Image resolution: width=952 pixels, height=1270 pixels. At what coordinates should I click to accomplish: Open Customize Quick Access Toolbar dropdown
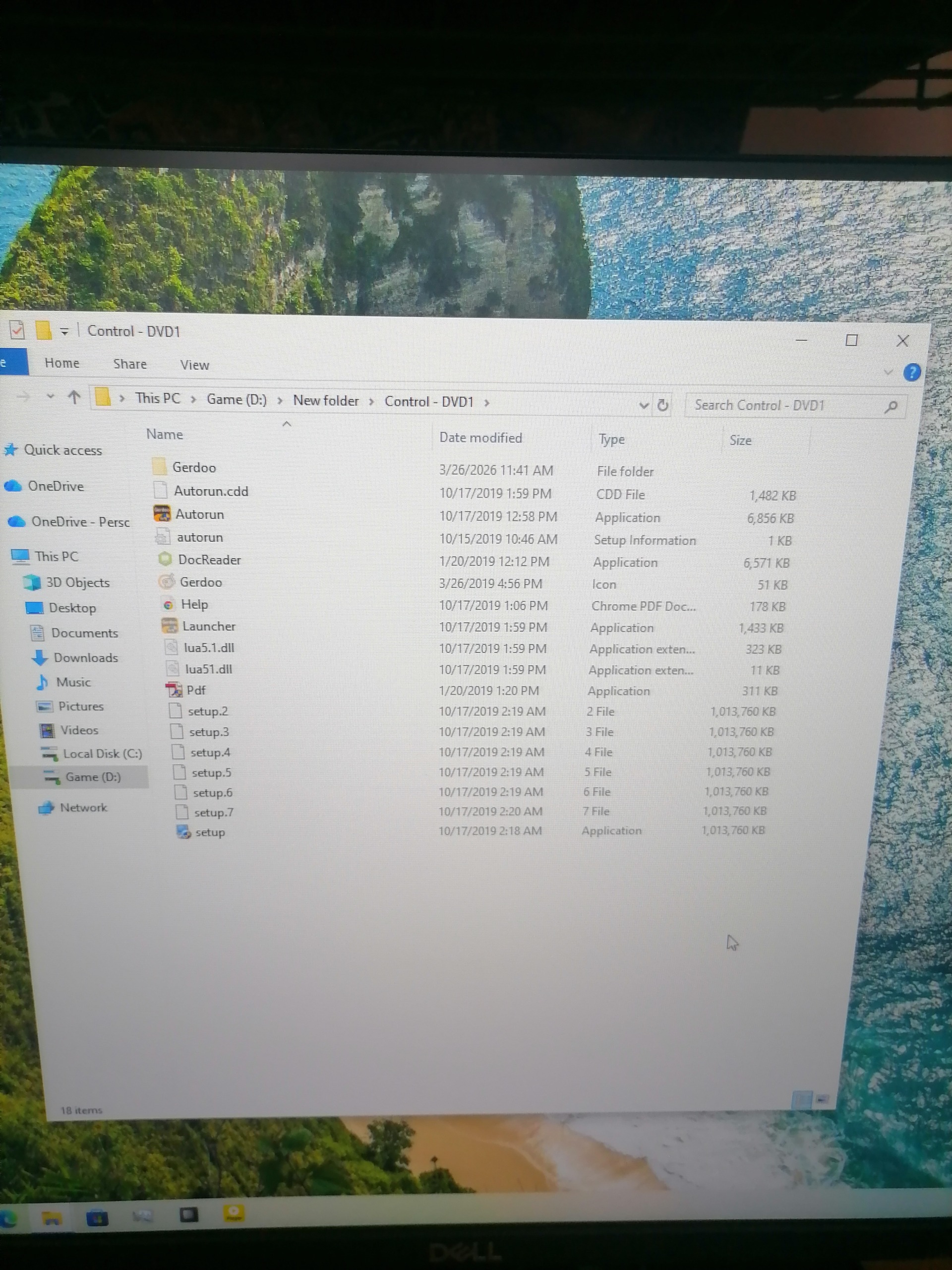tap(64, 331)
